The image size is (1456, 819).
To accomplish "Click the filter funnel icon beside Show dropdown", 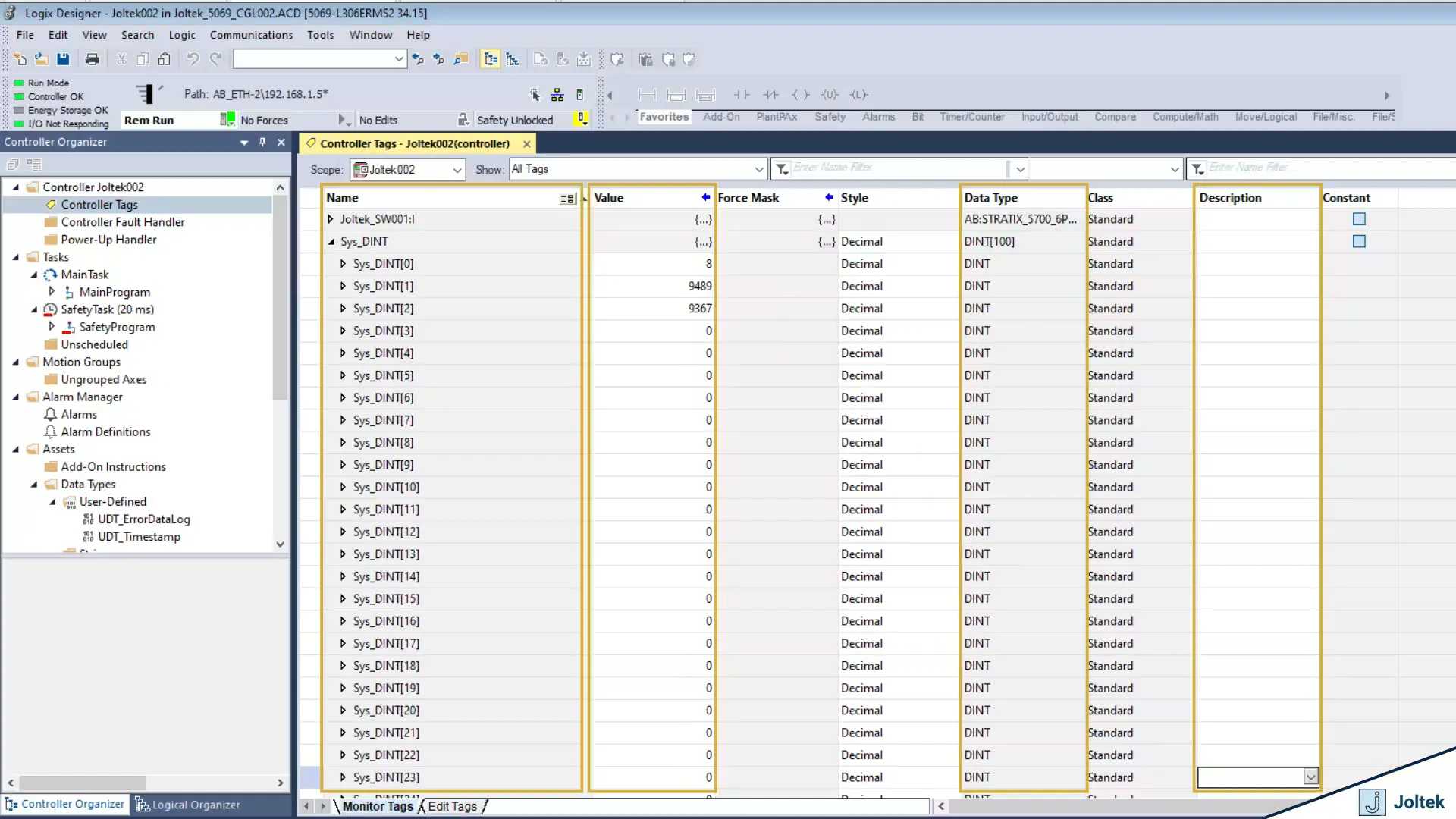I will [x=782, y=169].
